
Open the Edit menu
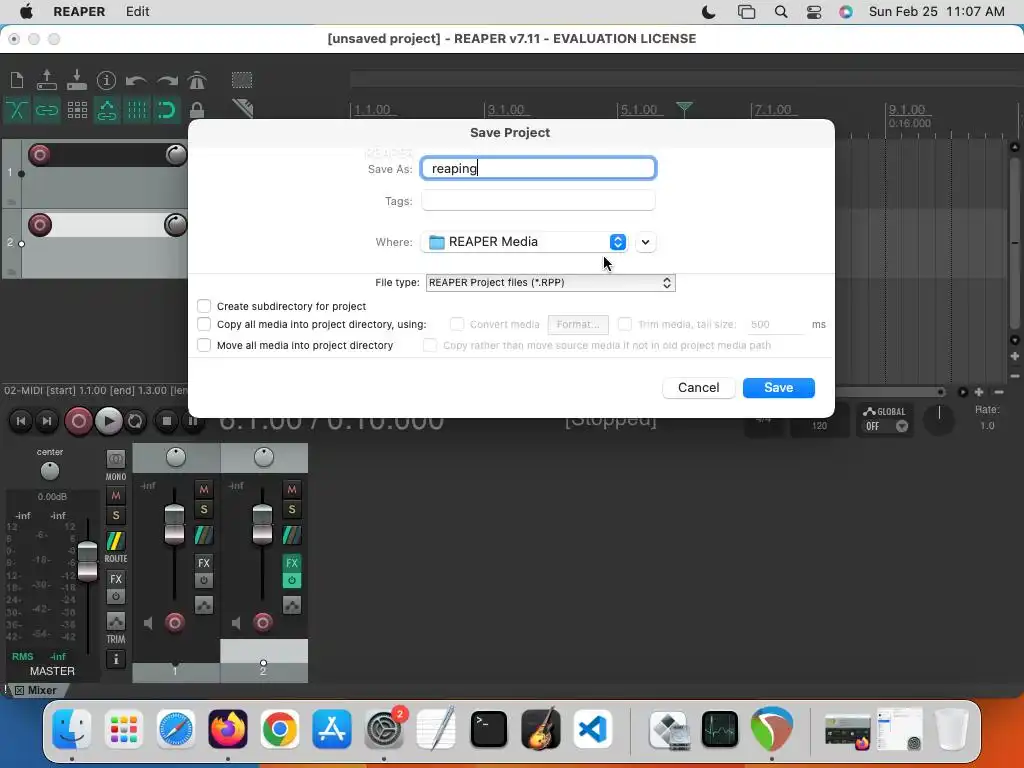(137, 11)
